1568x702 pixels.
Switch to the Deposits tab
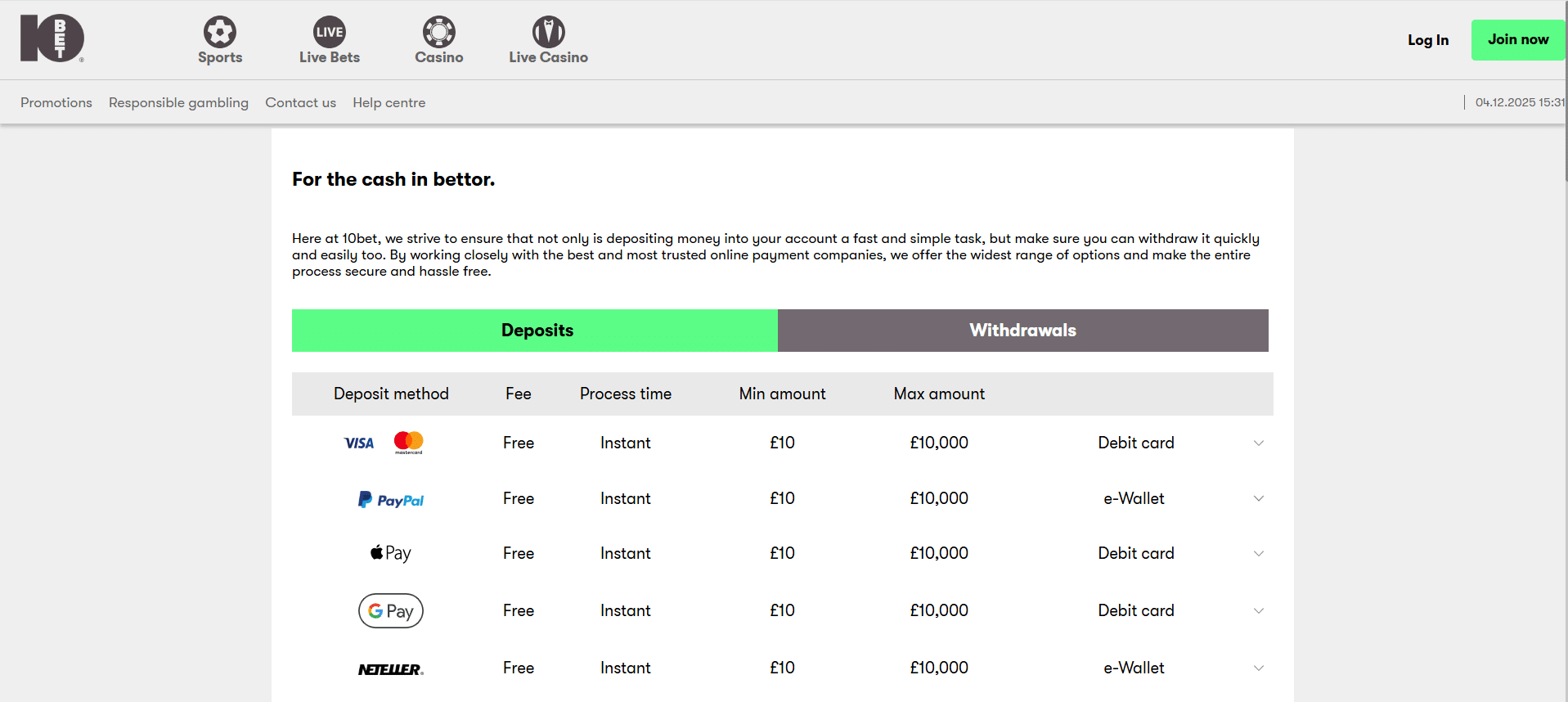coord(535,331)
